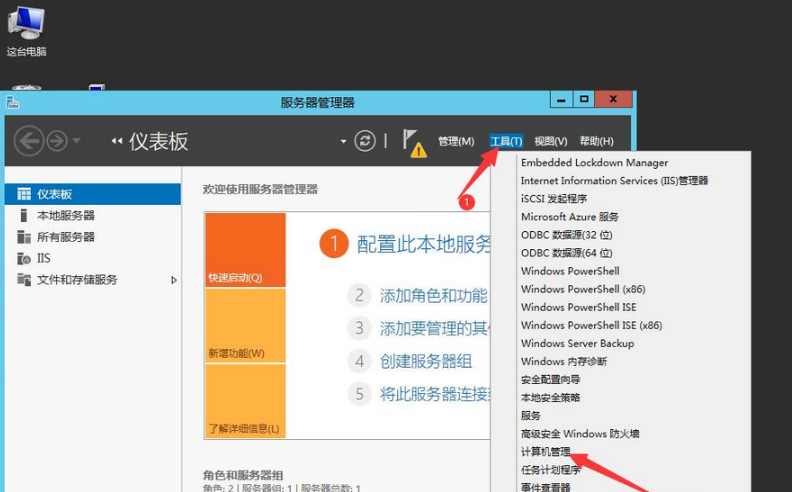
Task: Choose Windows PowerShell ISE from Tools menu
Action: pos(578,307)
